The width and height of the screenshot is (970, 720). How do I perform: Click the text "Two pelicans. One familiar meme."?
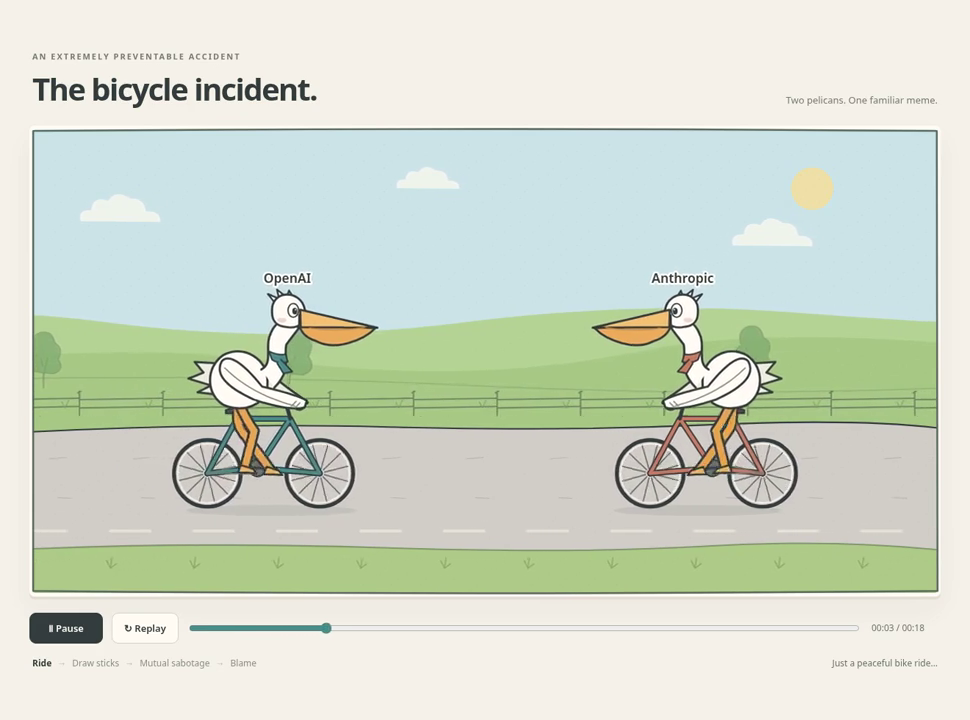click(862, 100)
